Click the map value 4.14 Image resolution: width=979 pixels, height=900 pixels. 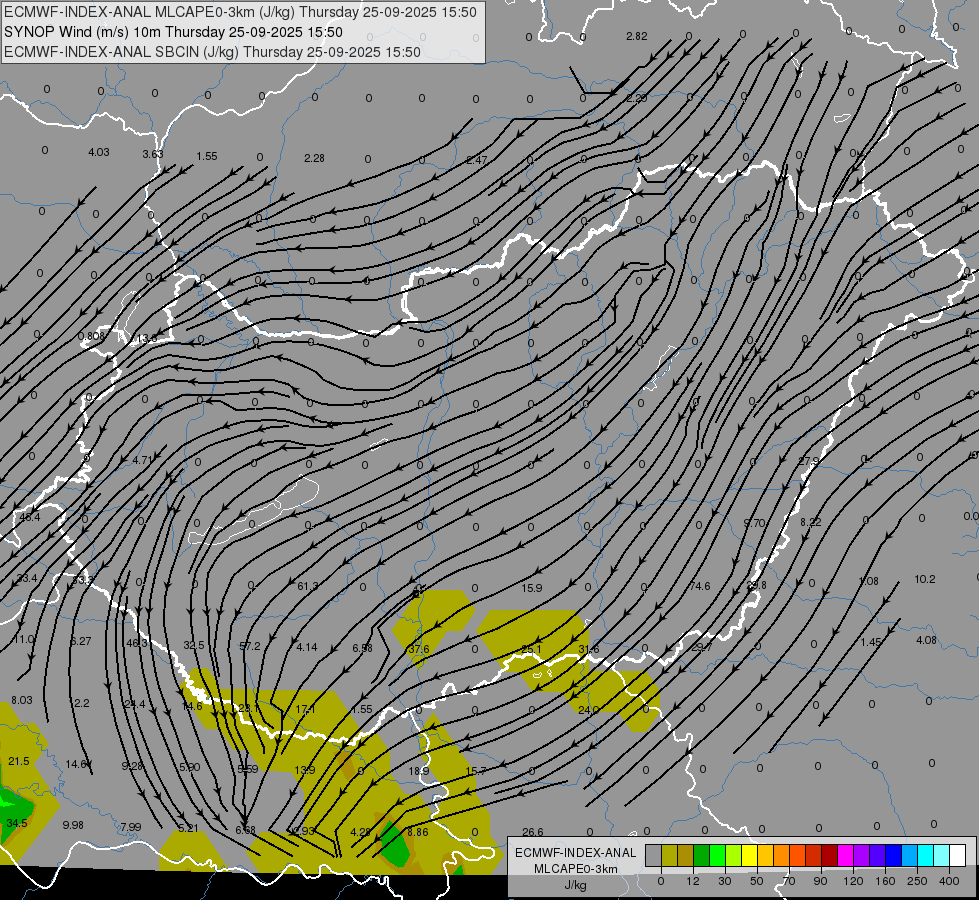click(x=307, y=647)
